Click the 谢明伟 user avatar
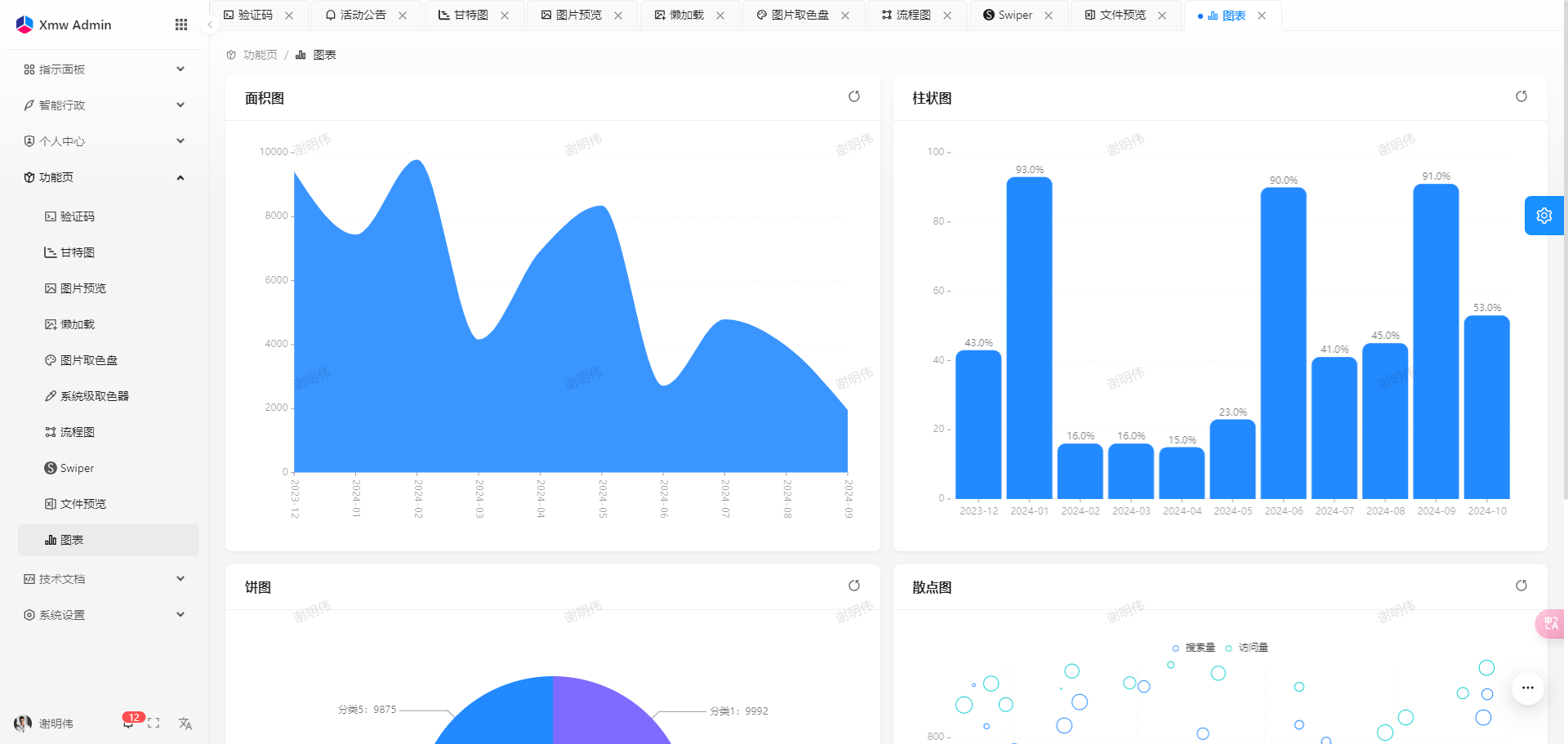This screenshot has height=744, width=1568. click(23, 724)
